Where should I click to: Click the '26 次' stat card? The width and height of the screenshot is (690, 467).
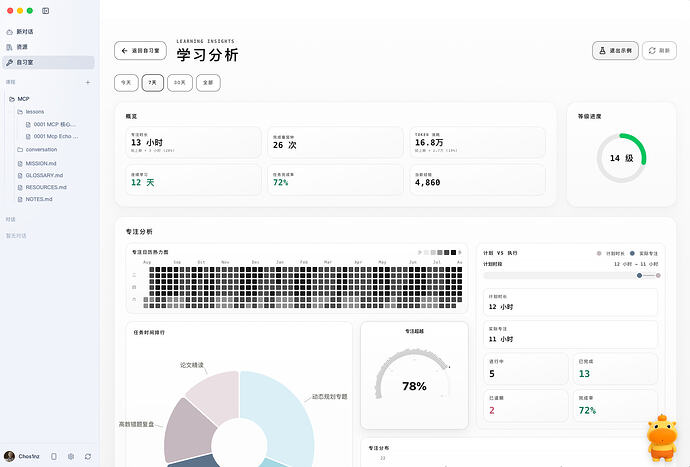[335, 142]
